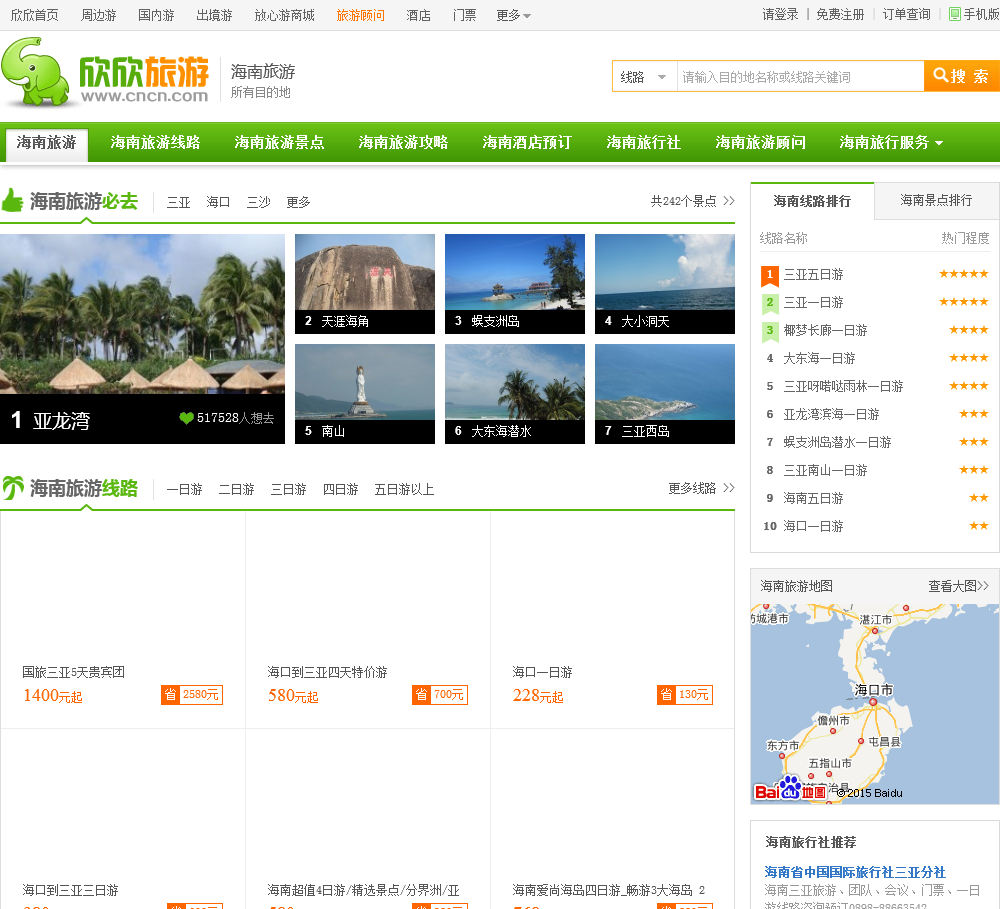Open the 蜈支洲岛 thumbnail
Viewport: 1000px width, 909px height.
pyautogui.click(x=515, y=283)
